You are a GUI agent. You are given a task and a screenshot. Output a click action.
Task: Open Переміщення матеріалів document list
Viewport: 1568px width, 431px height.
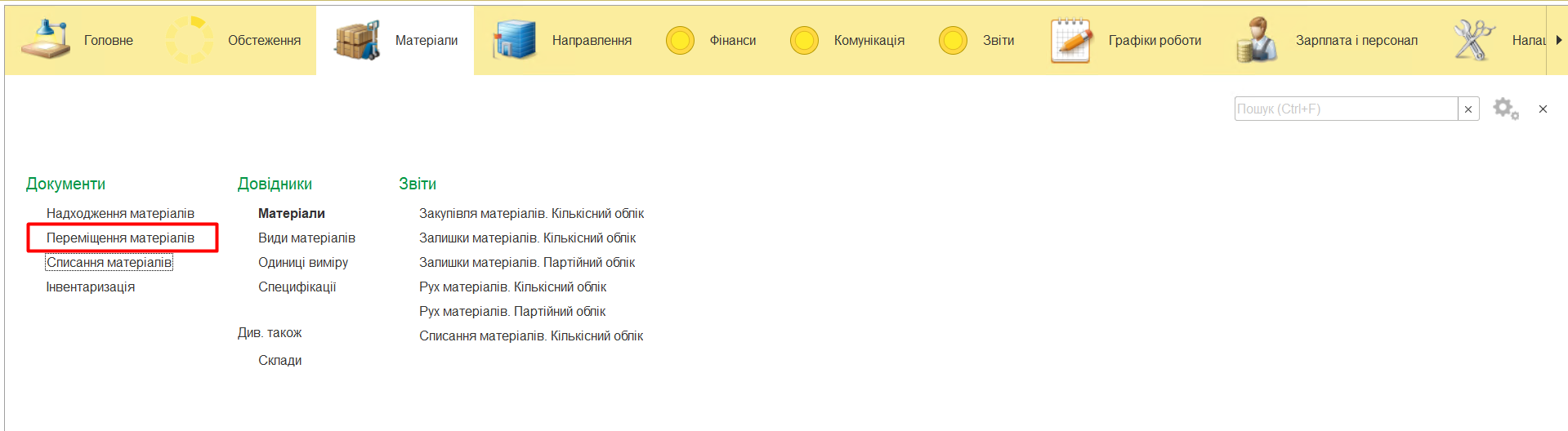point(120,238)
